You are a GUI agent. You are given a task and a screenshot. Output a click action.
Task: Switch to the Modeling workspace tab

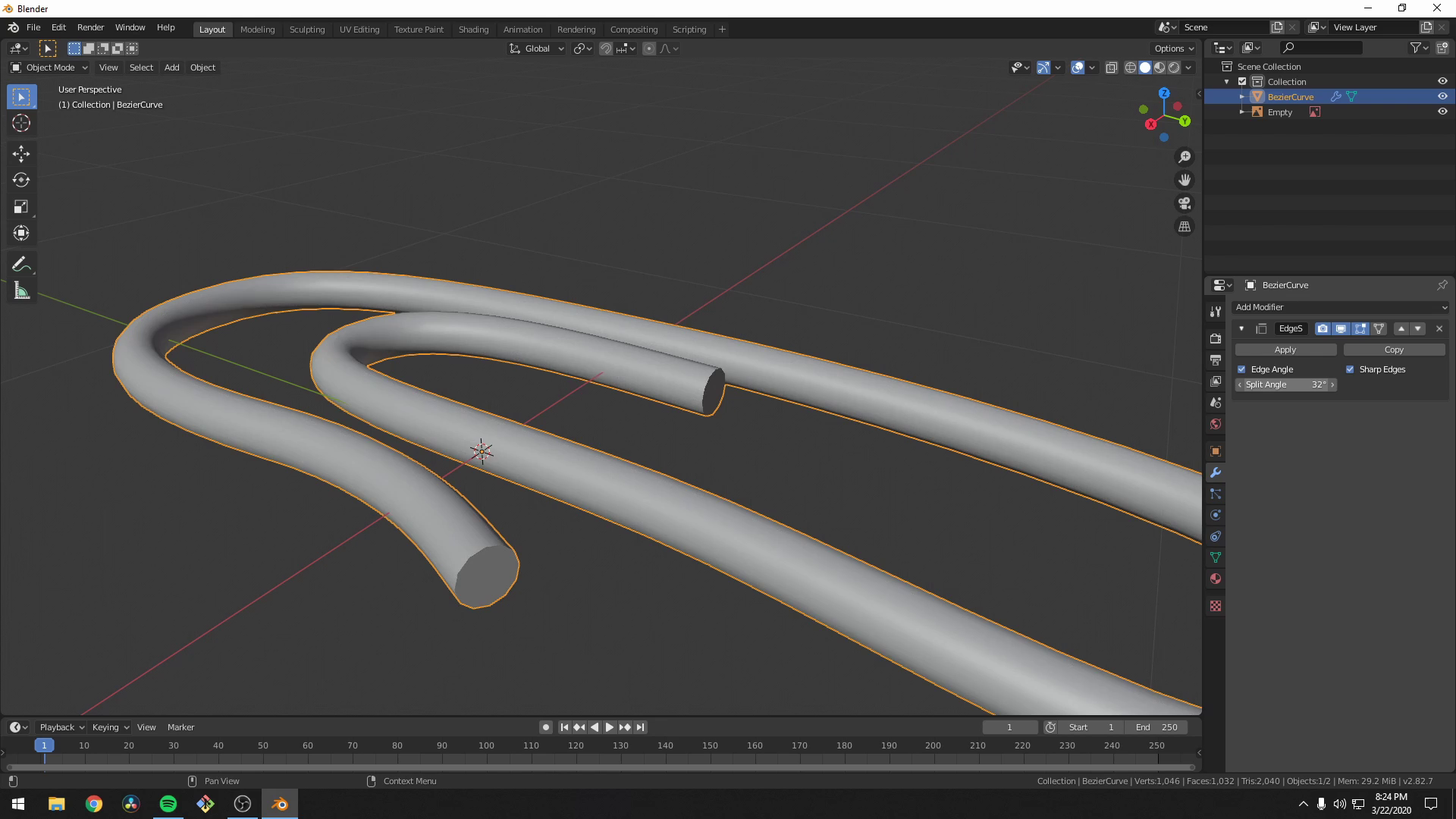click(257, 30)
